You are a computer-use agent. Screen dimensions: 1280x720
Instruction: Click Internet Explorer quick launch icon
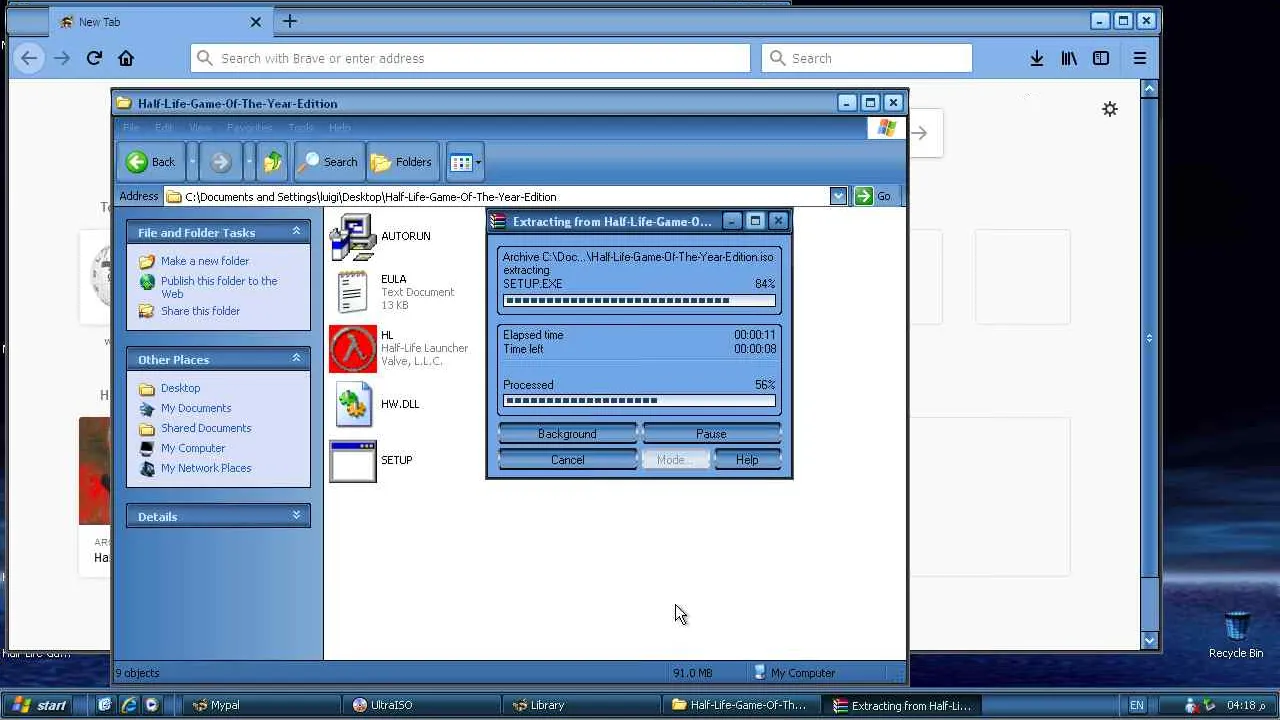tap(129, 705)
